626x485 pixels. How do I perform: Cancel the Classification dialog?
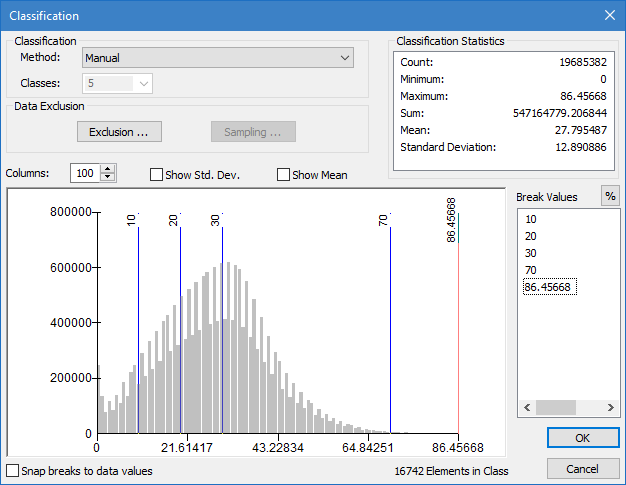[582, 469]
